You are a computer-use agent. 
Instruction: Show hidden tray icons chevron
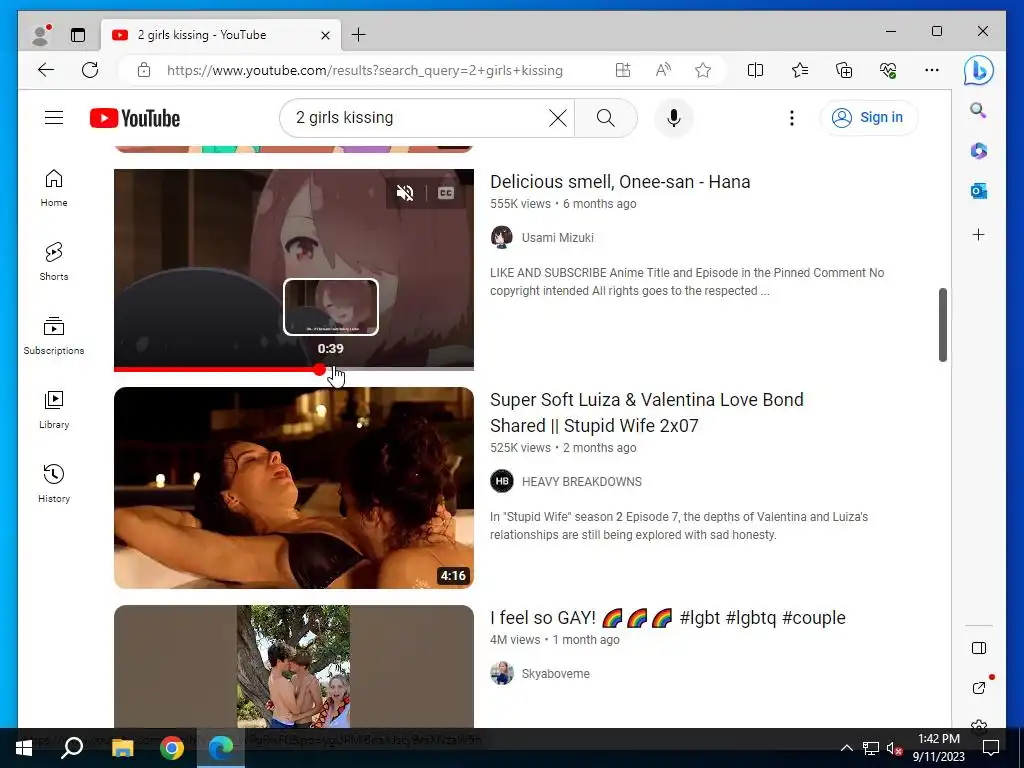[x=846, y=748]
